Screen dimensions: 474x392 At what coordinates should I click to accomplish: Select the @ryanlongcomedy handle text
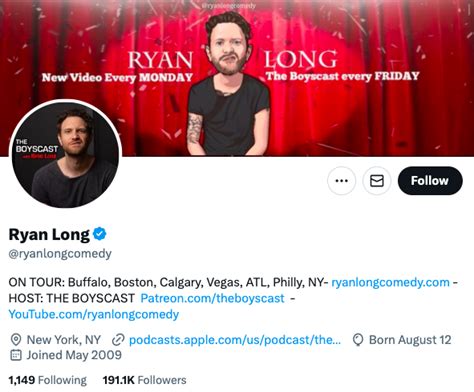coord(60,254)
